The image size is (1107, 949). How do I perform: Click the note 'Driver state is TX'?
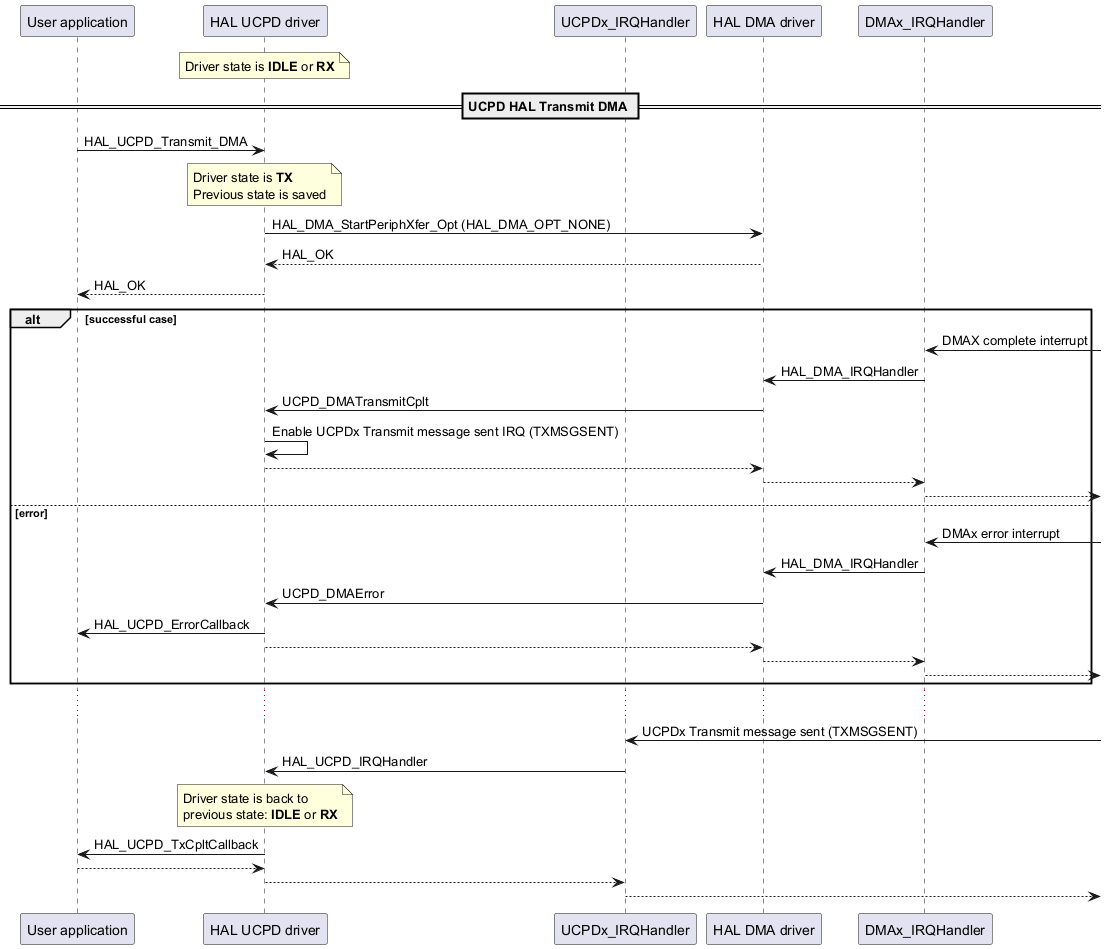264,185
